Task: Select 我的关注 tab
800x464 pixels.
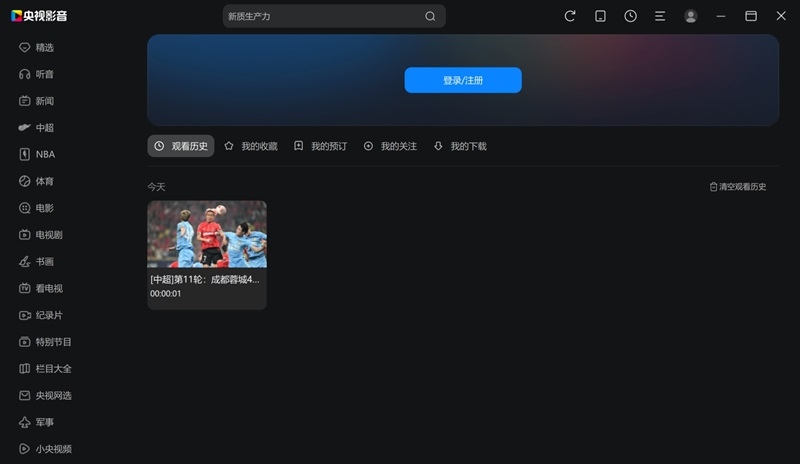Action: tap(390, 146)
